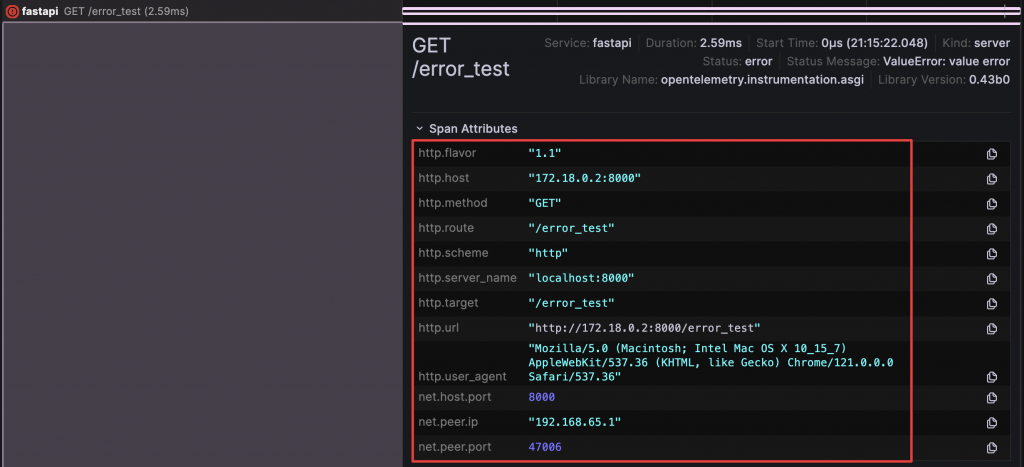Copy the http.server_name attribute value
Image resolution: width=1024 pixels, height=467 pixels.
[992, 279]
